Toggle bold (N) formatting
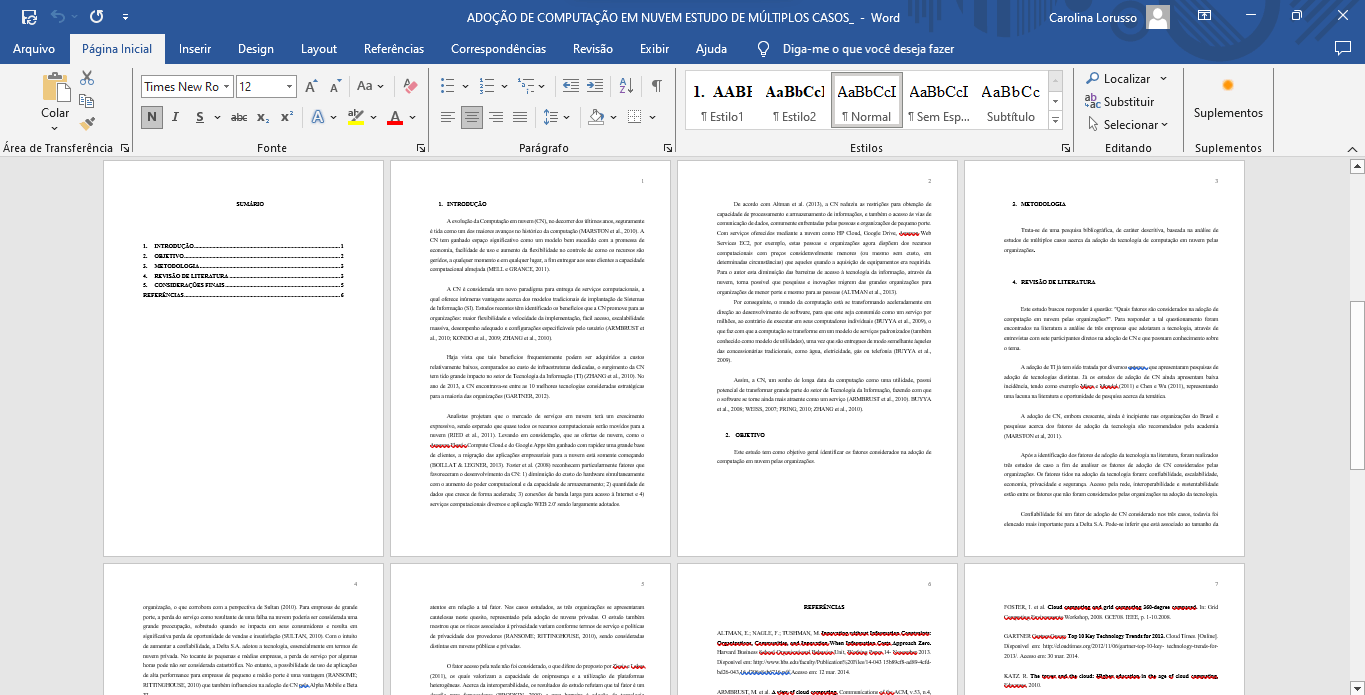 point(152,118)
